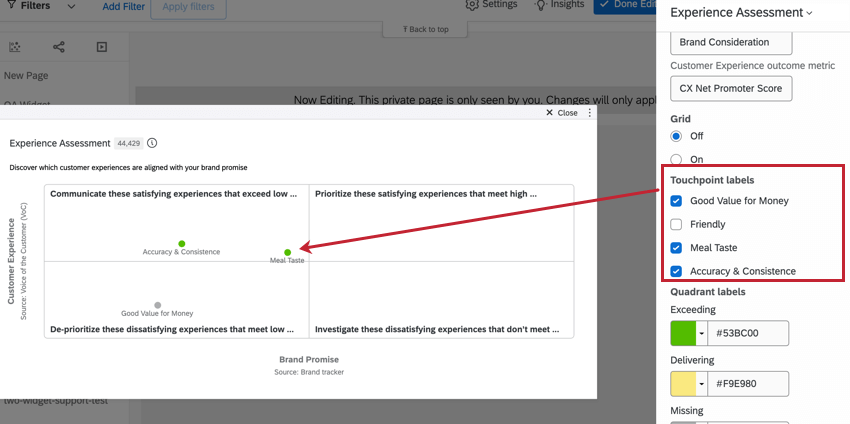Click the CX Net Promoter Score field

(731, 88)
